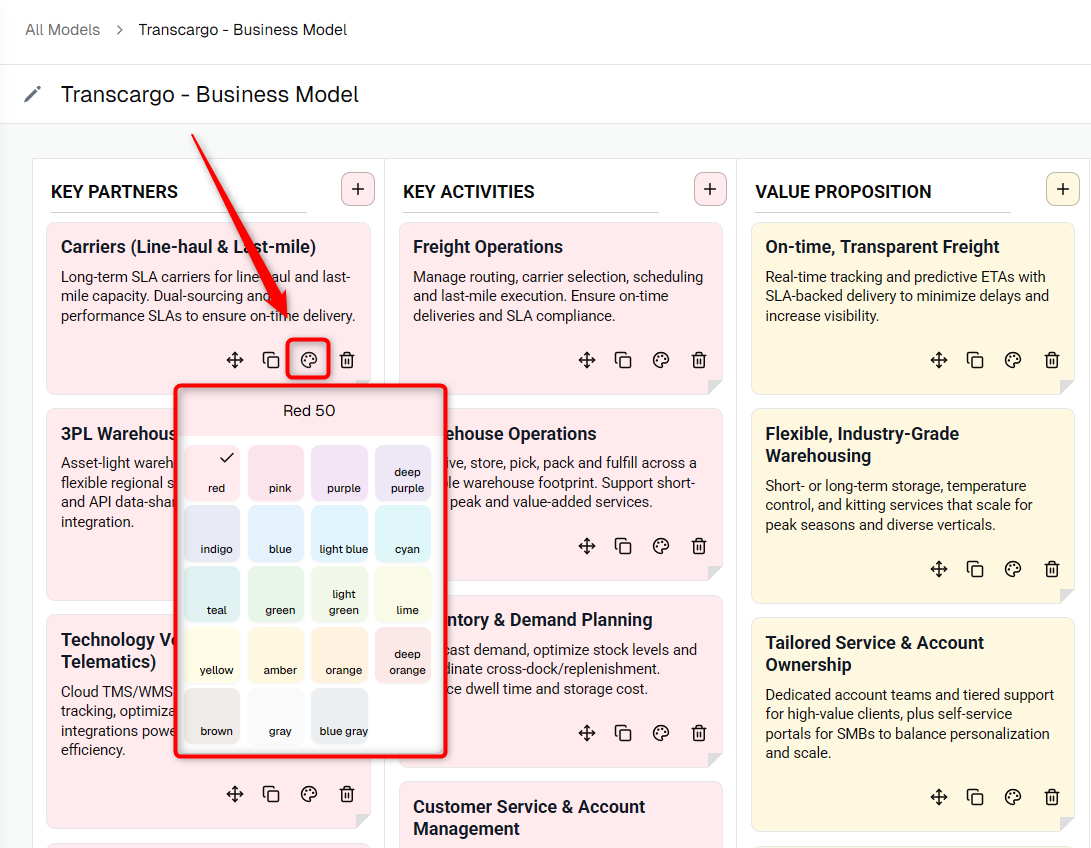Select the cyan color swatch

click(403, 533)
